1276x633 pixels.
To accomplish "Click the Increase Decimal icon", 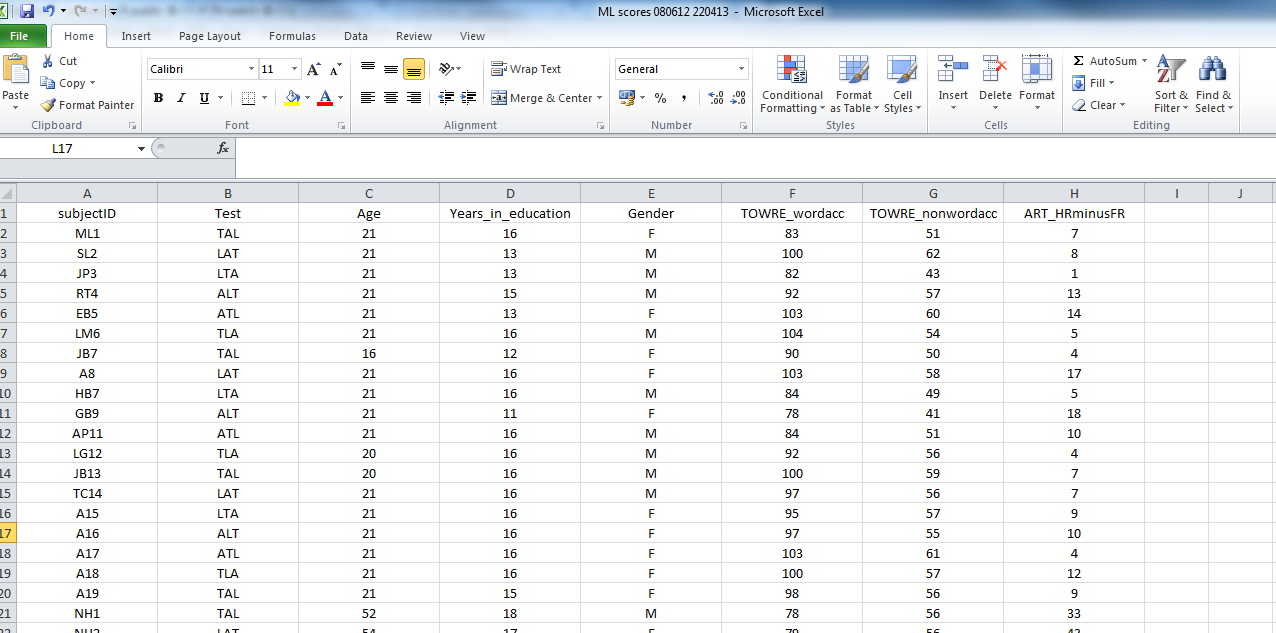I will coord(715,98).
